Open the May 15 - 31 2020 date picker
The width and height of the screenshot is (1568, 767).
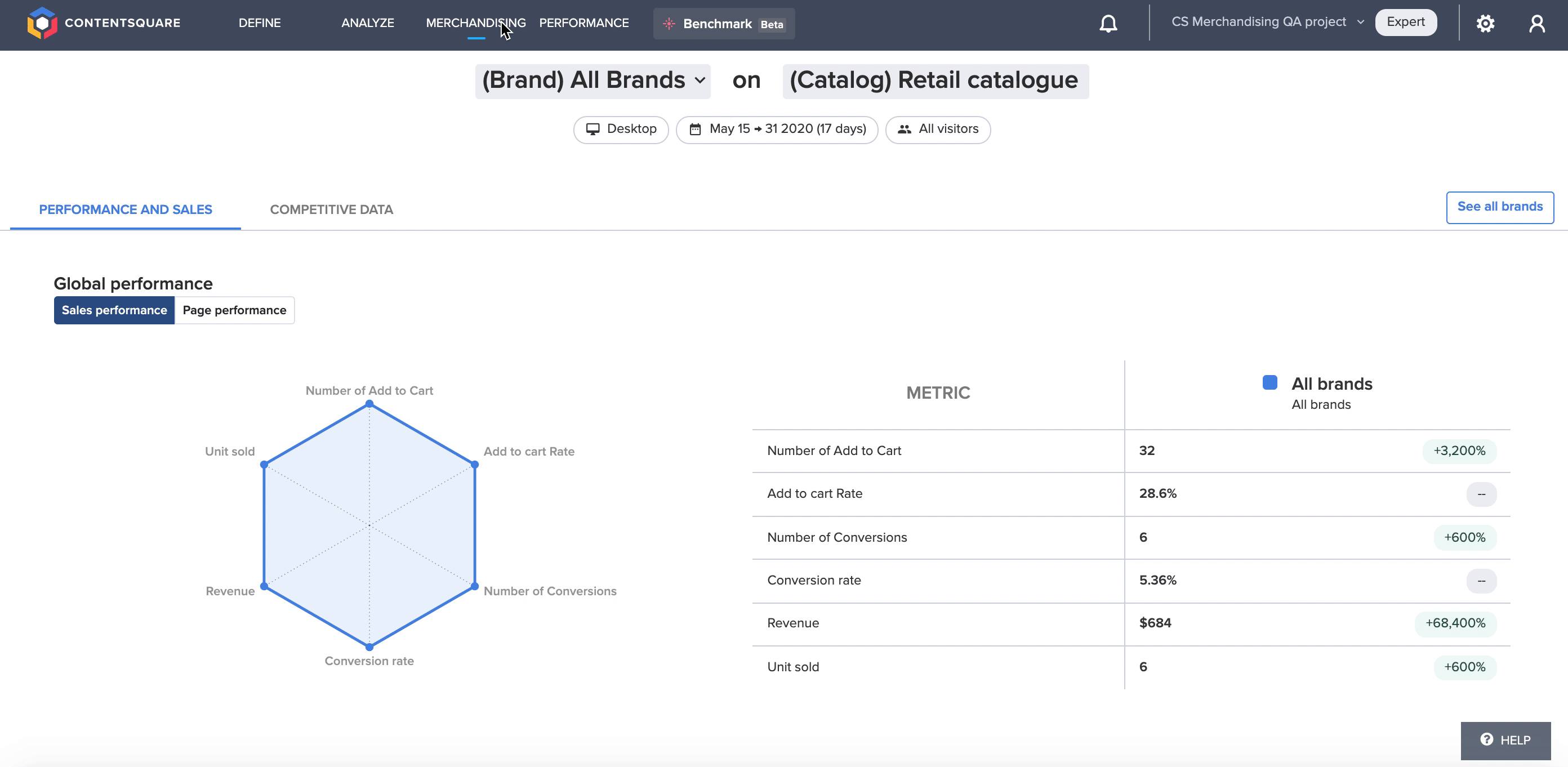[777, 129]
